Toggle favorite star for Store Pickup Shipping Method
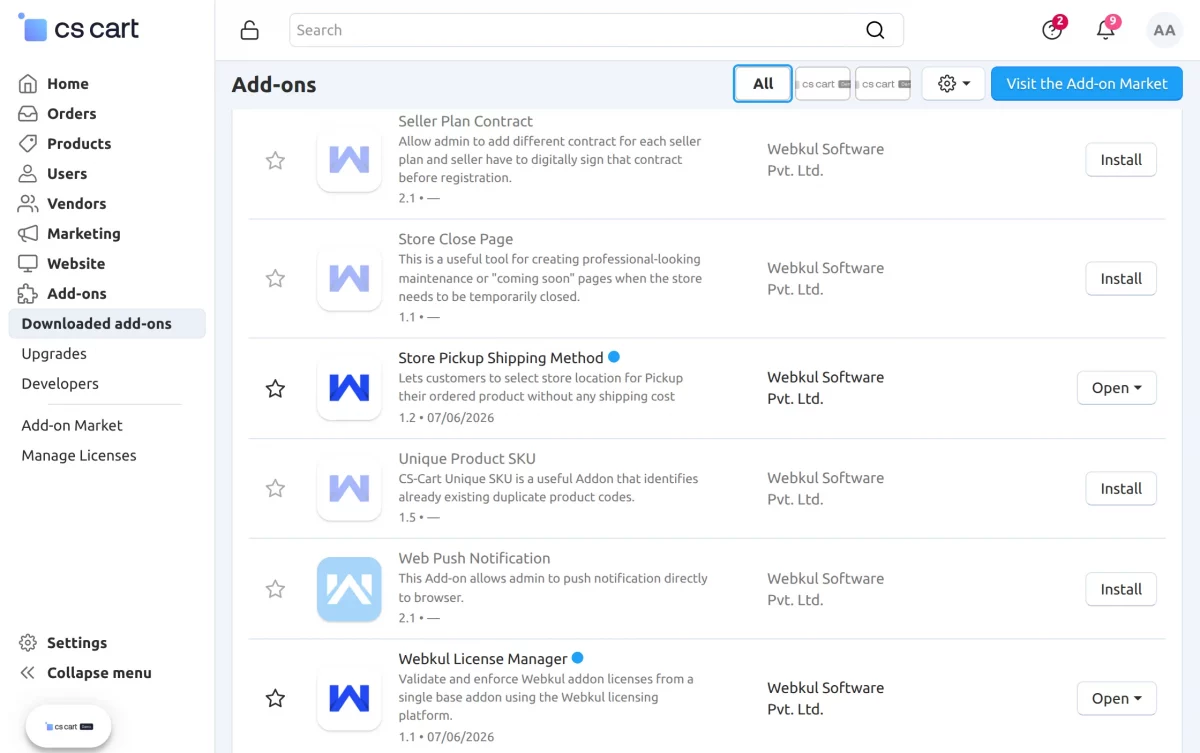The height and width of the screenshot is (753, 1200). [275, 388]
